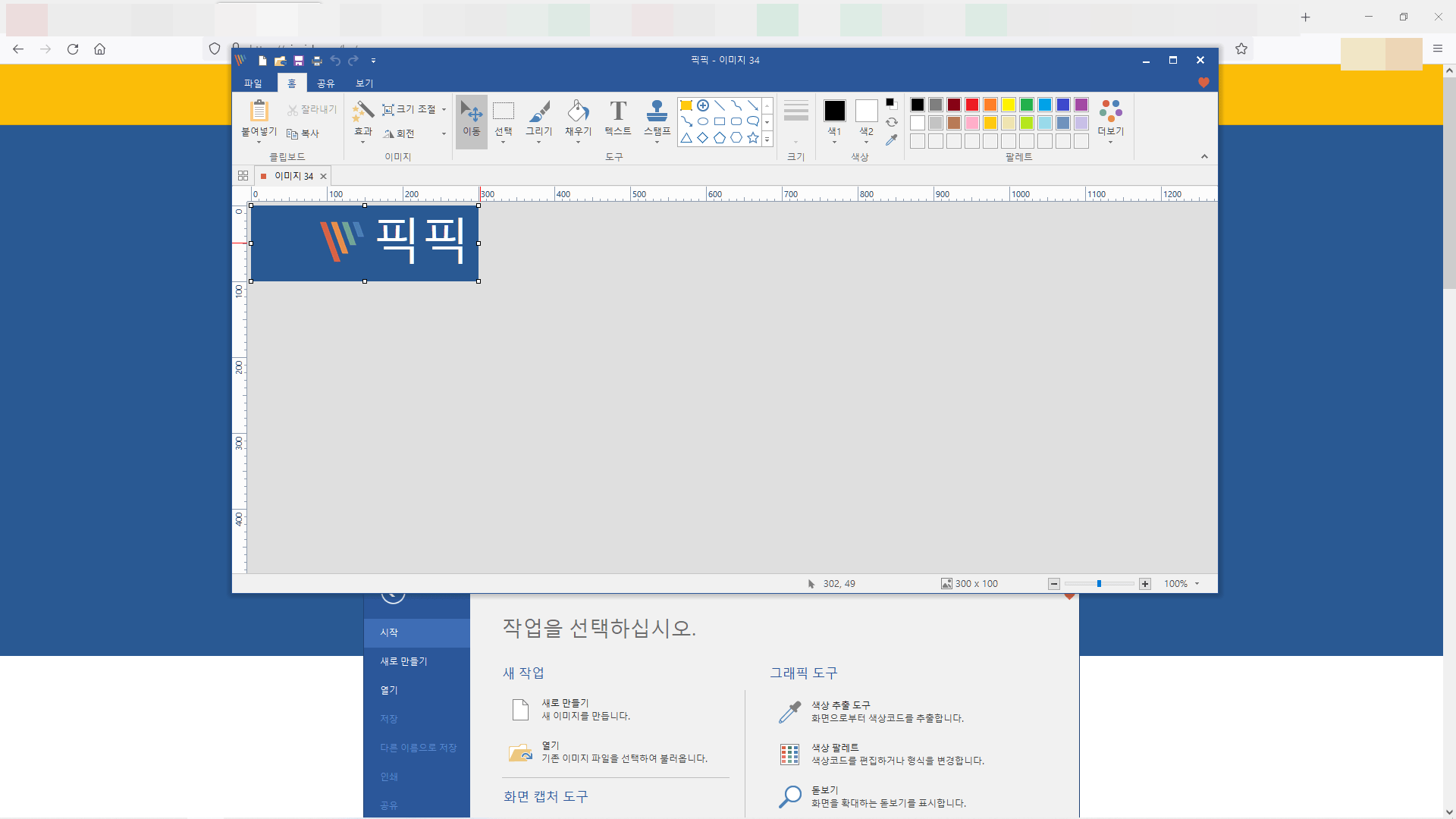
Task: Switch to the 보기 ribbon tab
Action: [x=364, y=83]
